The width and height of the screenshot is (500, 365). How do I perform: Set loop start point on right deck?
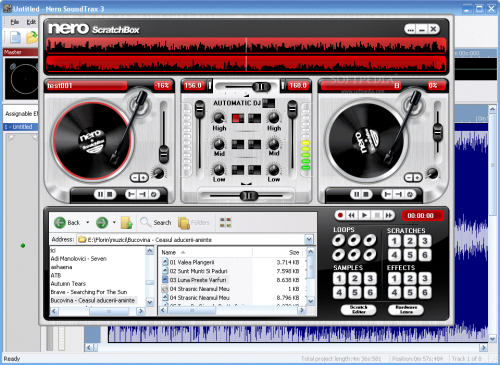click(387, 194)
